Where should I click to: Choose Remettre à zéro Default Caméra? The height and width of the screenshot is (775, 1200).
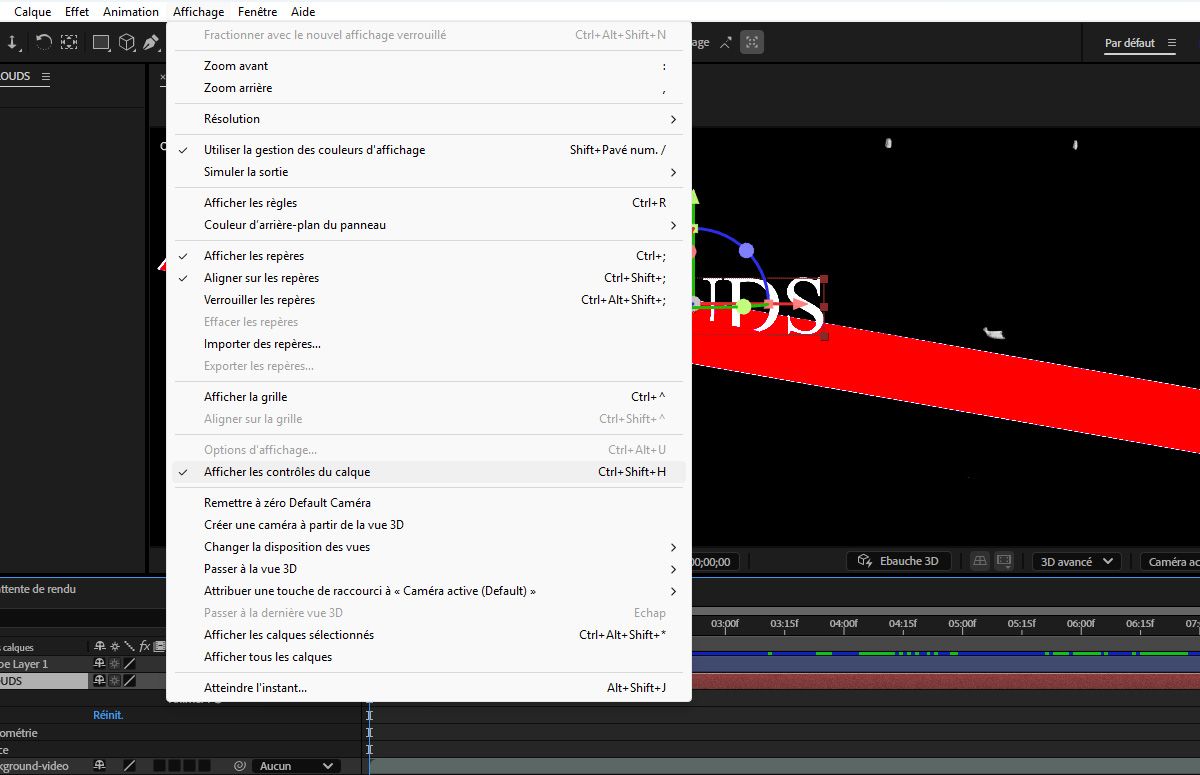429,503
